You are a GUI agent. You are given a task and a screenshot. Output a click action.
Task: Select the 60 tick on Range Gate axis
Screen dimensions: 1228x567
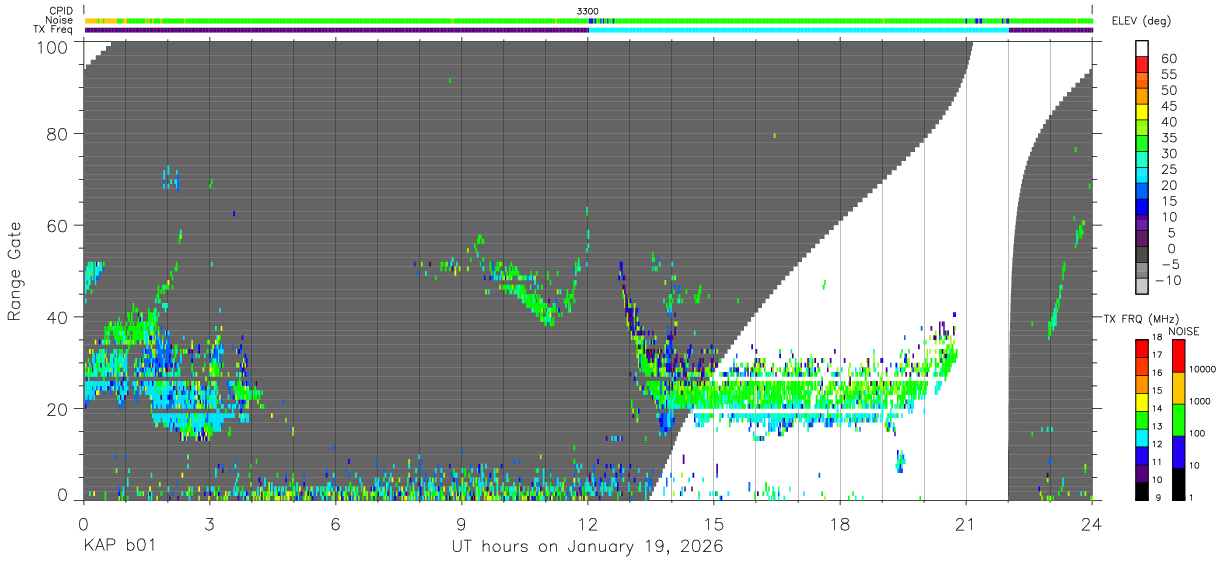click(57, 225)
